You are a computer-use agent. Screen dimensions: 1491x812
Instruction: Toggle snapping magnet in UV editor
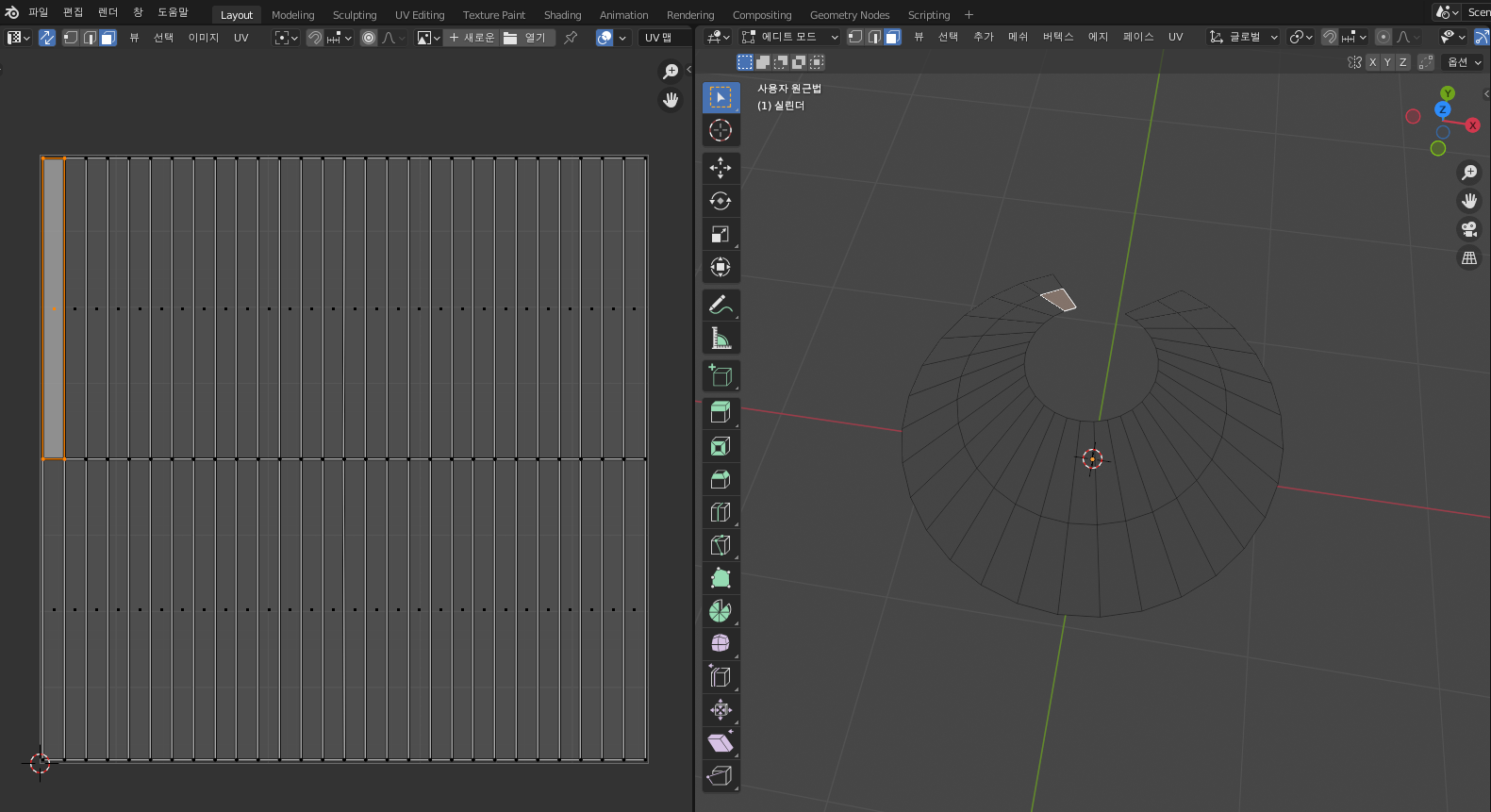click(x=315, y=38)
